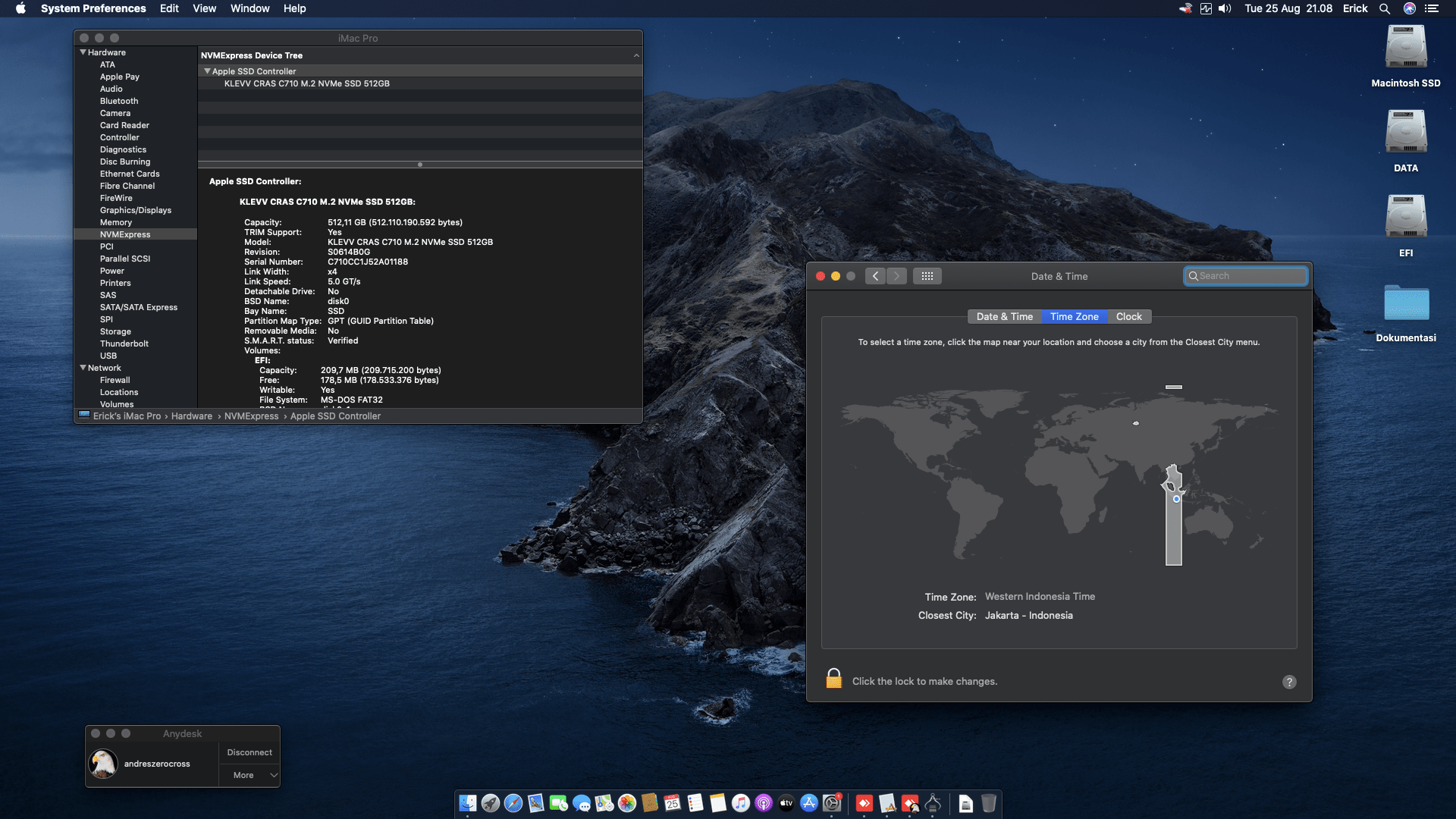
Task: Open the Apple menu
Action: [20, 8]
